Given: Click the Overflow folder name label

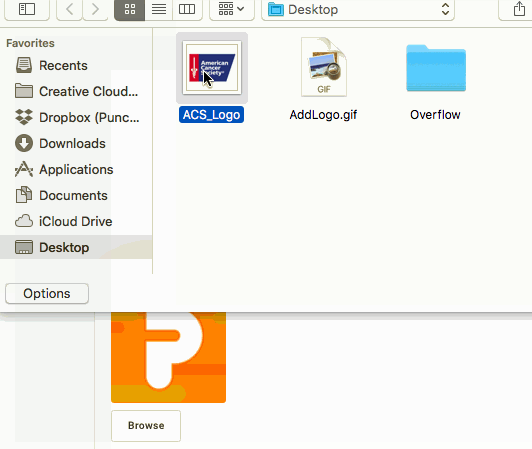Looking at the screenshot, I should (435, 115).
